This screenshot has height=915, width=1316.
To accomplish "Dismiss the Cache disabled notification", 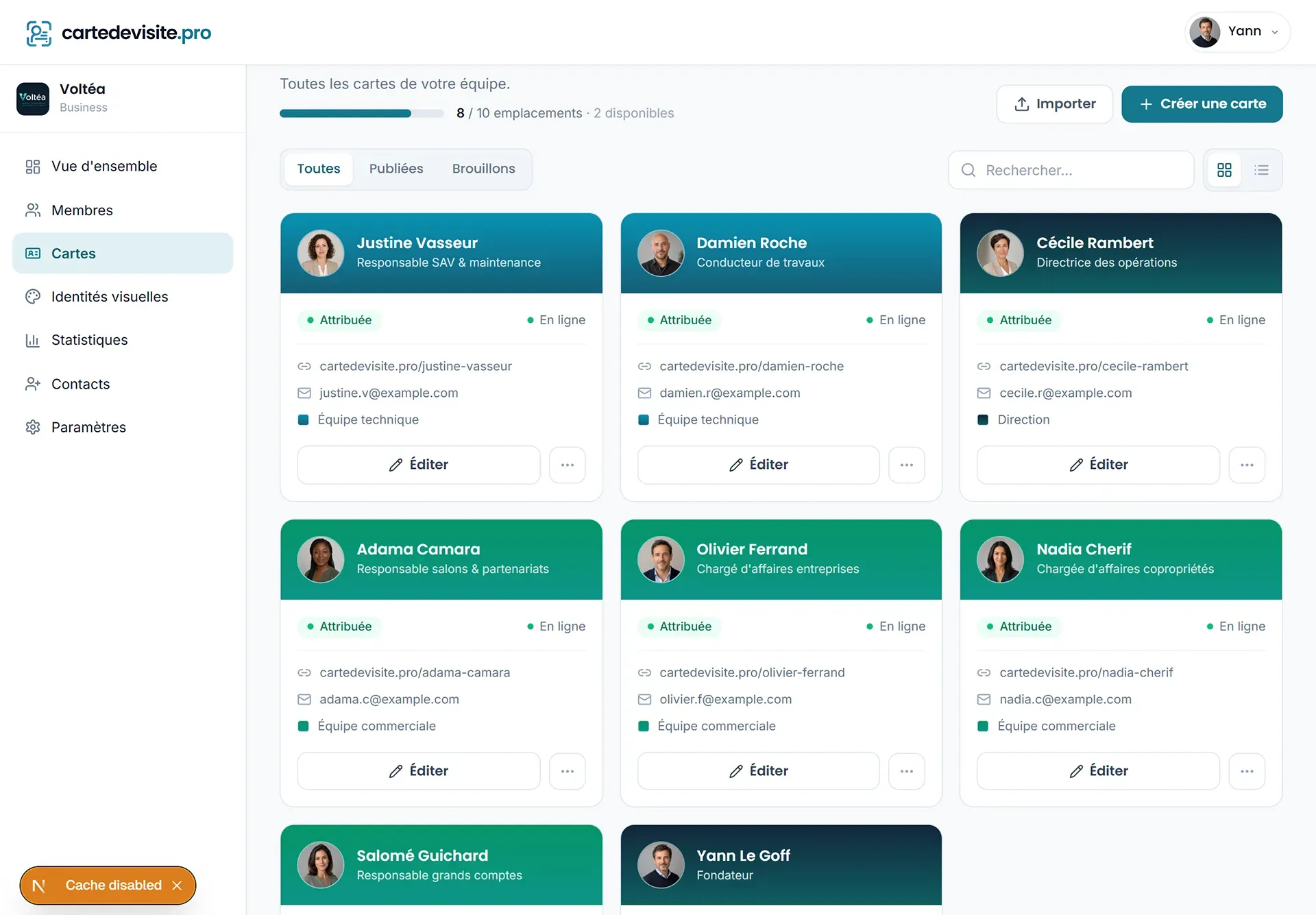I will point(177,886).
